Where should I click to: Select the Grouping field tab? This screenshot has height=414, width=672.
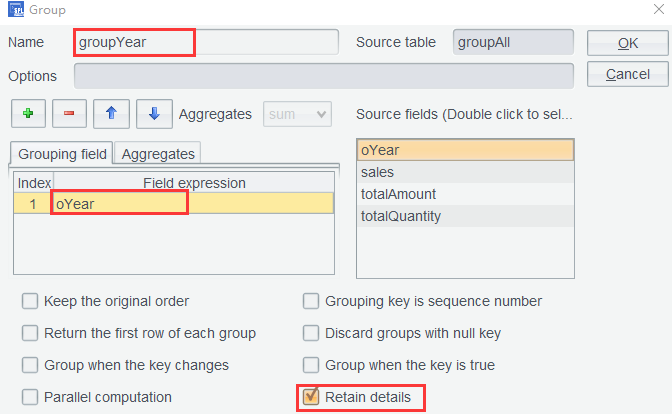pyautogui.click(x=62, y=153)
